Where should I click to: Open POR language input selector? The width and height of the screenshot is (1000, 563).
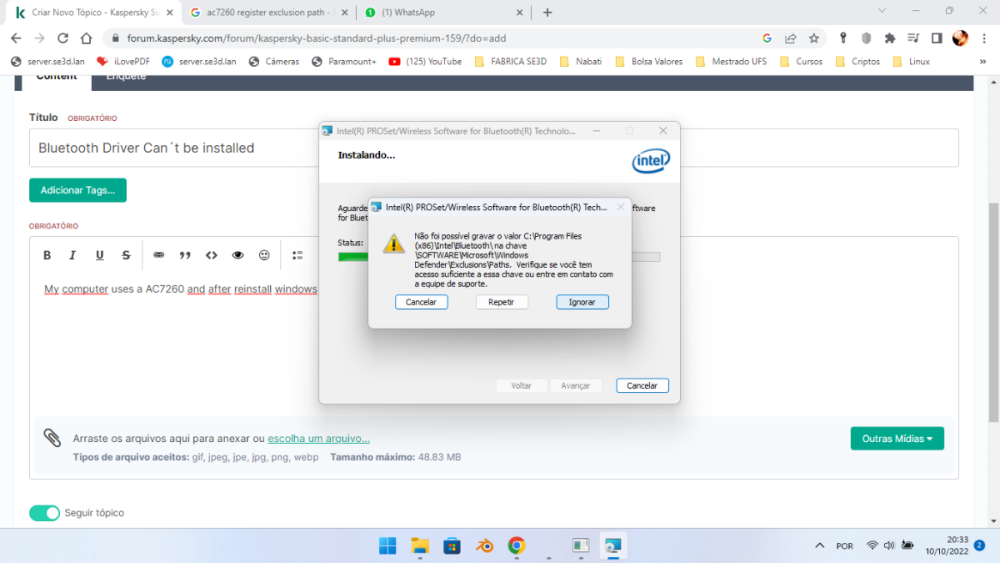844,546
